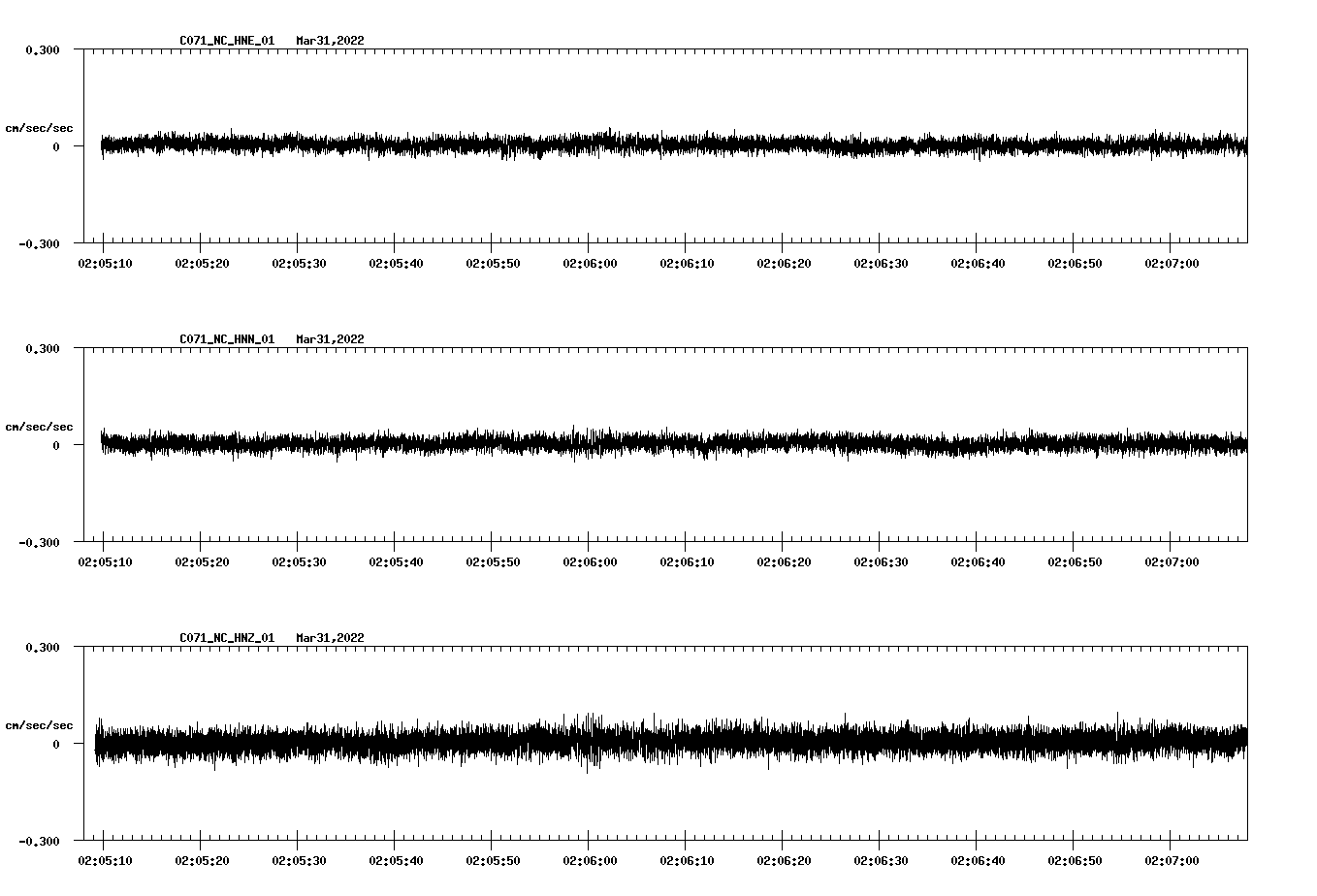Click 02:05:30 time label under the HNZ plot
The image size is (1317, 896).
(299, 861)
